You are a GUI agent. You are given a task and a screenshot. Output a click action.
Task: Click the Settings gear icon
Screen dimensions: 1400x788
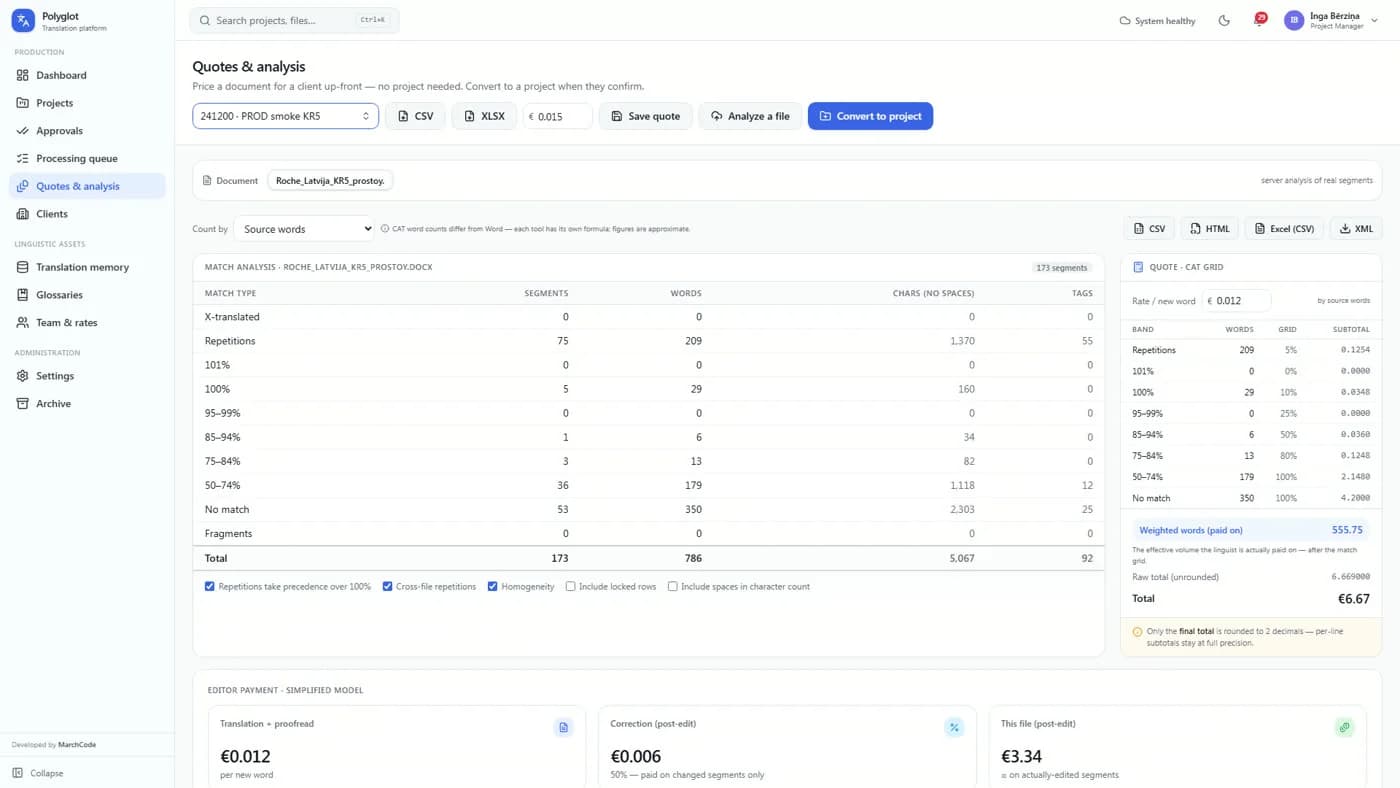(x=23, y=376)
